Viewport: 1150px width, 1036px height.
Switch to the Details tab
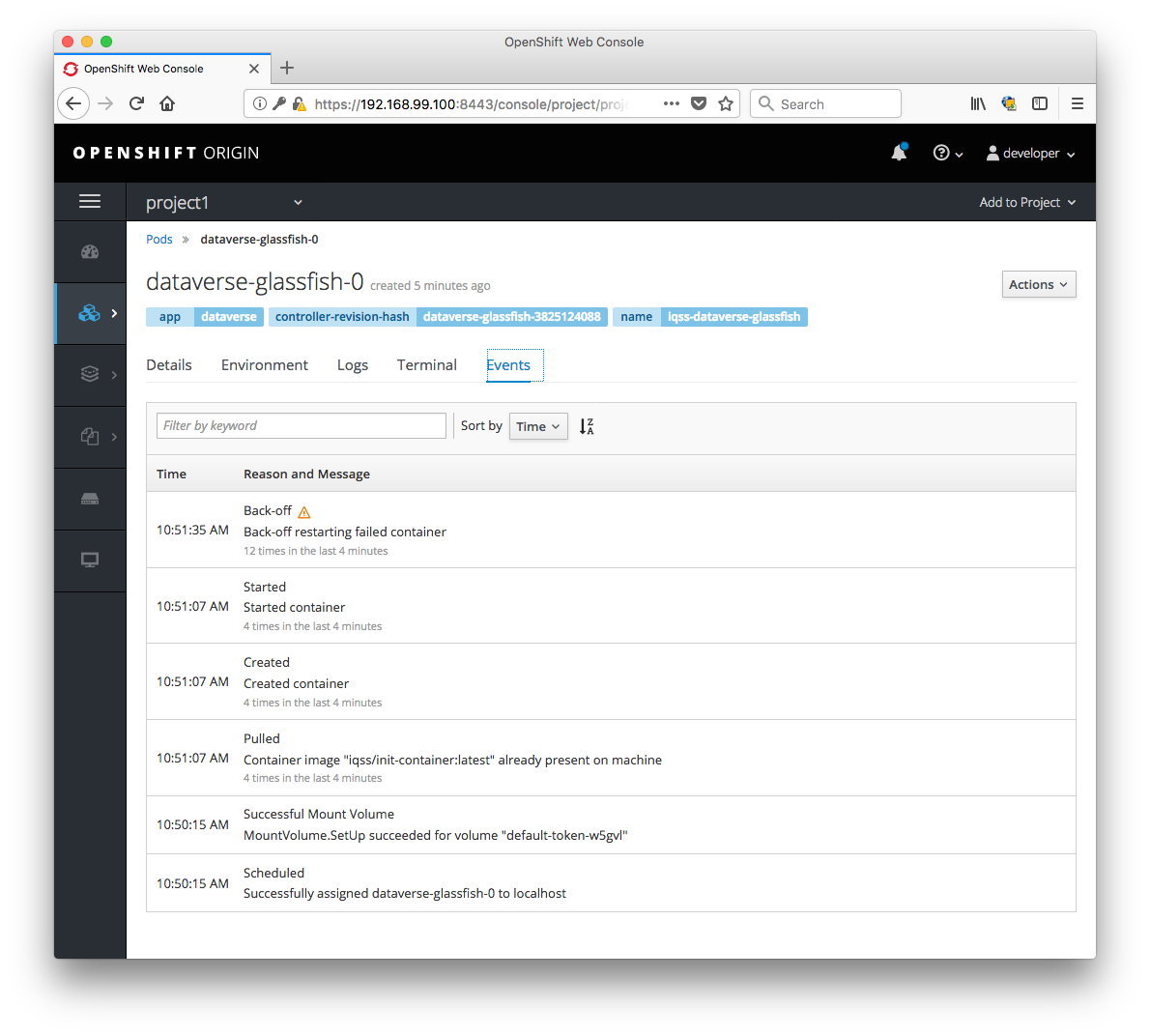click(169, 365)
